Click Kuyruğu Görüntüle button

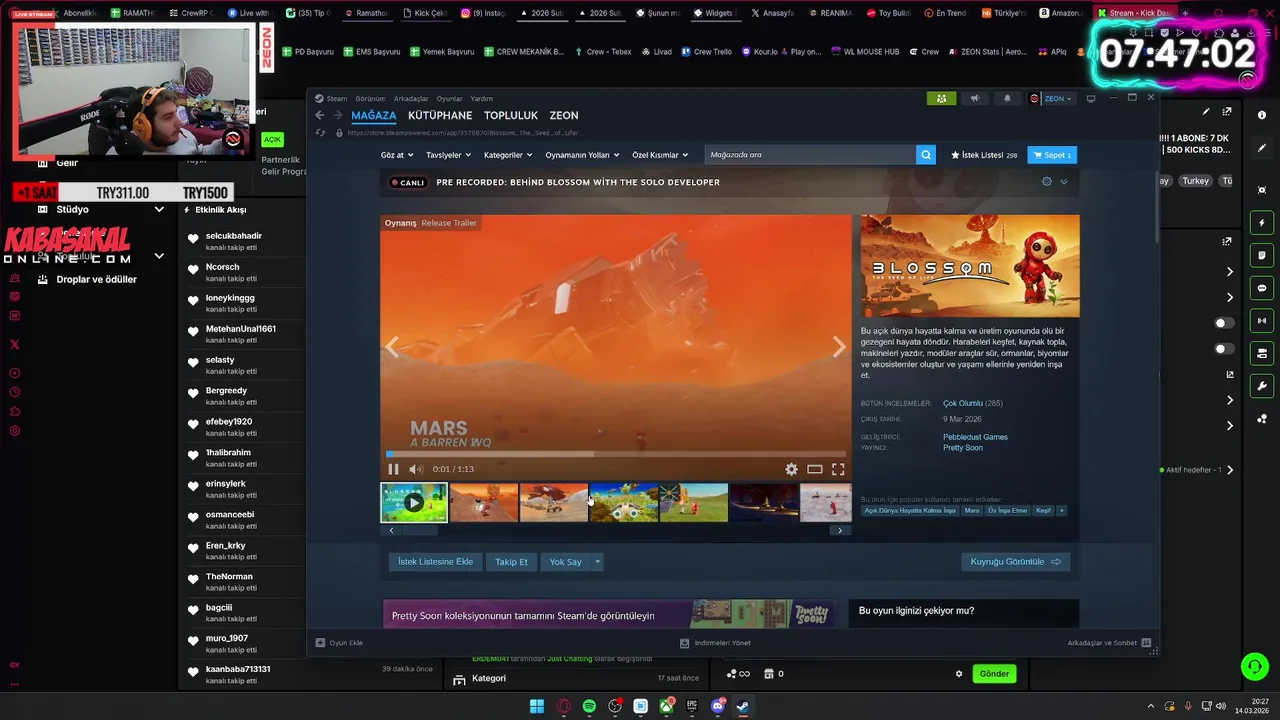1015,562
